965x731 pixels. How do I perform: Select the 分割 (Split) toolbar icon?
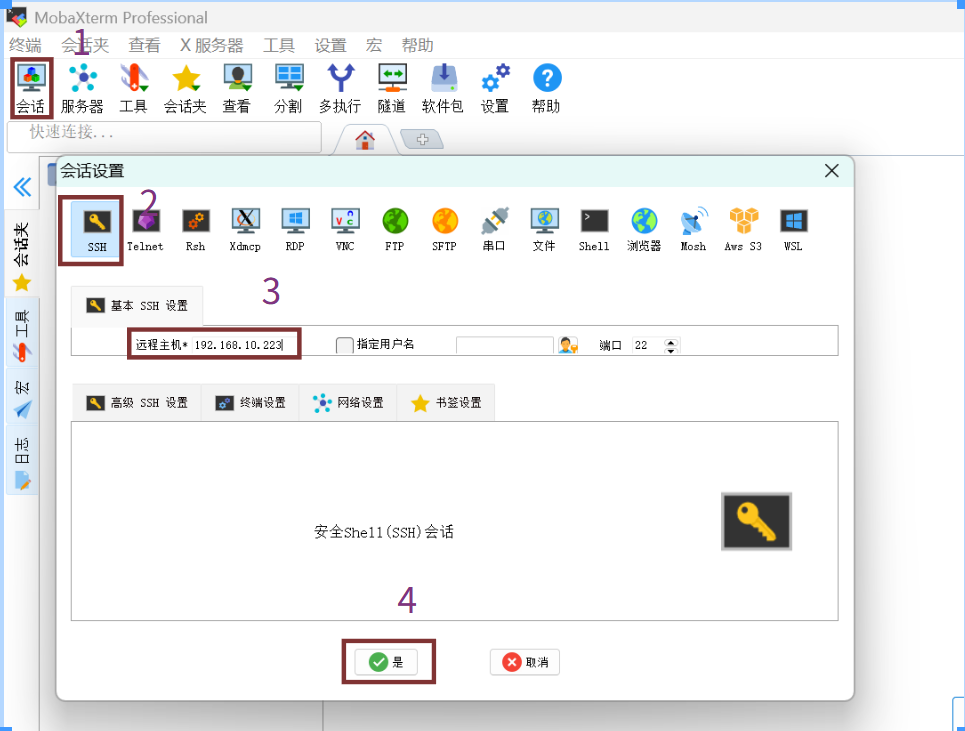coord(289,88)
